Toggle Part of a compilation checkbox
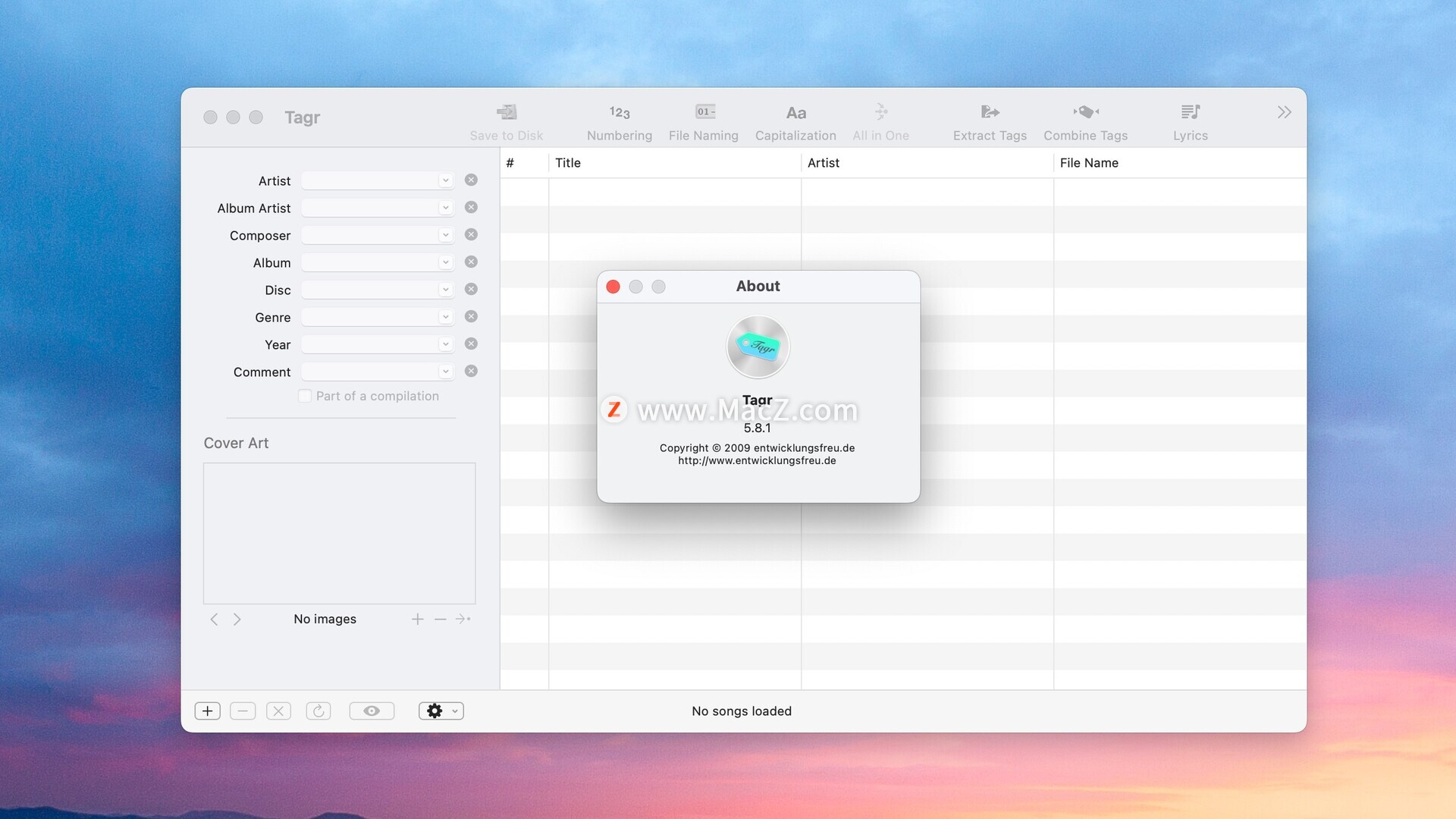 click(x=305, y=396)
